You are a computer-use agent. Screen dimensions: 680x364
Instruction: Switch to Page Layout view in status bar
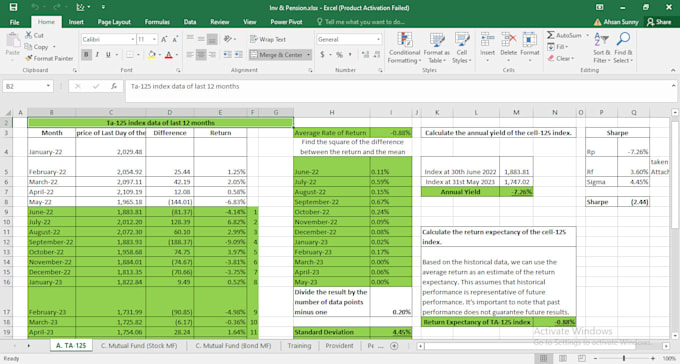click(x=562, y=358)
